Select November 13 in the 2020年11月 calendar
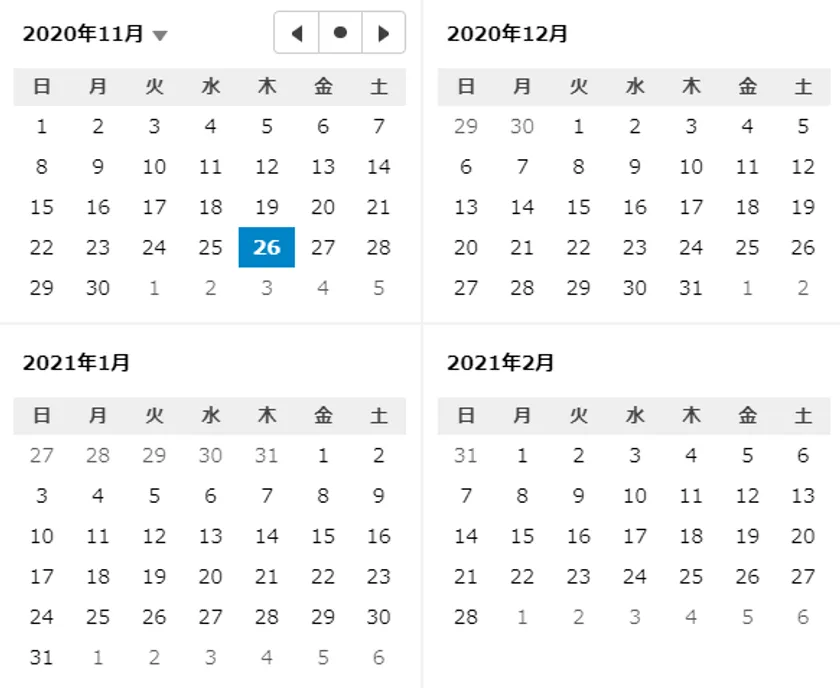Screen dimensions: 840x688 click(322, 167)
